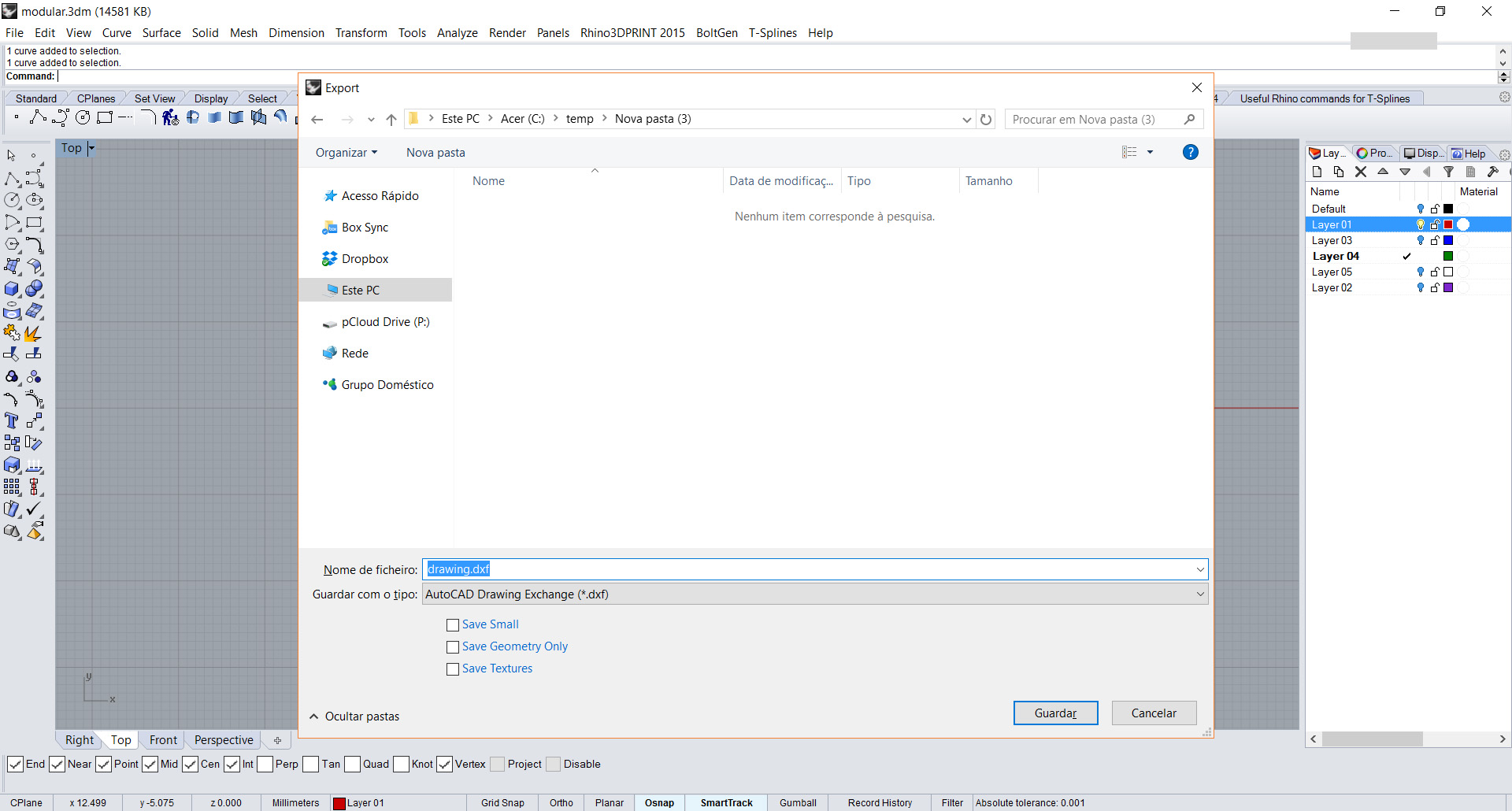Switch to the CPlanes toolbar tab
Screen dimensions: 1512x811
click(96, 98)
